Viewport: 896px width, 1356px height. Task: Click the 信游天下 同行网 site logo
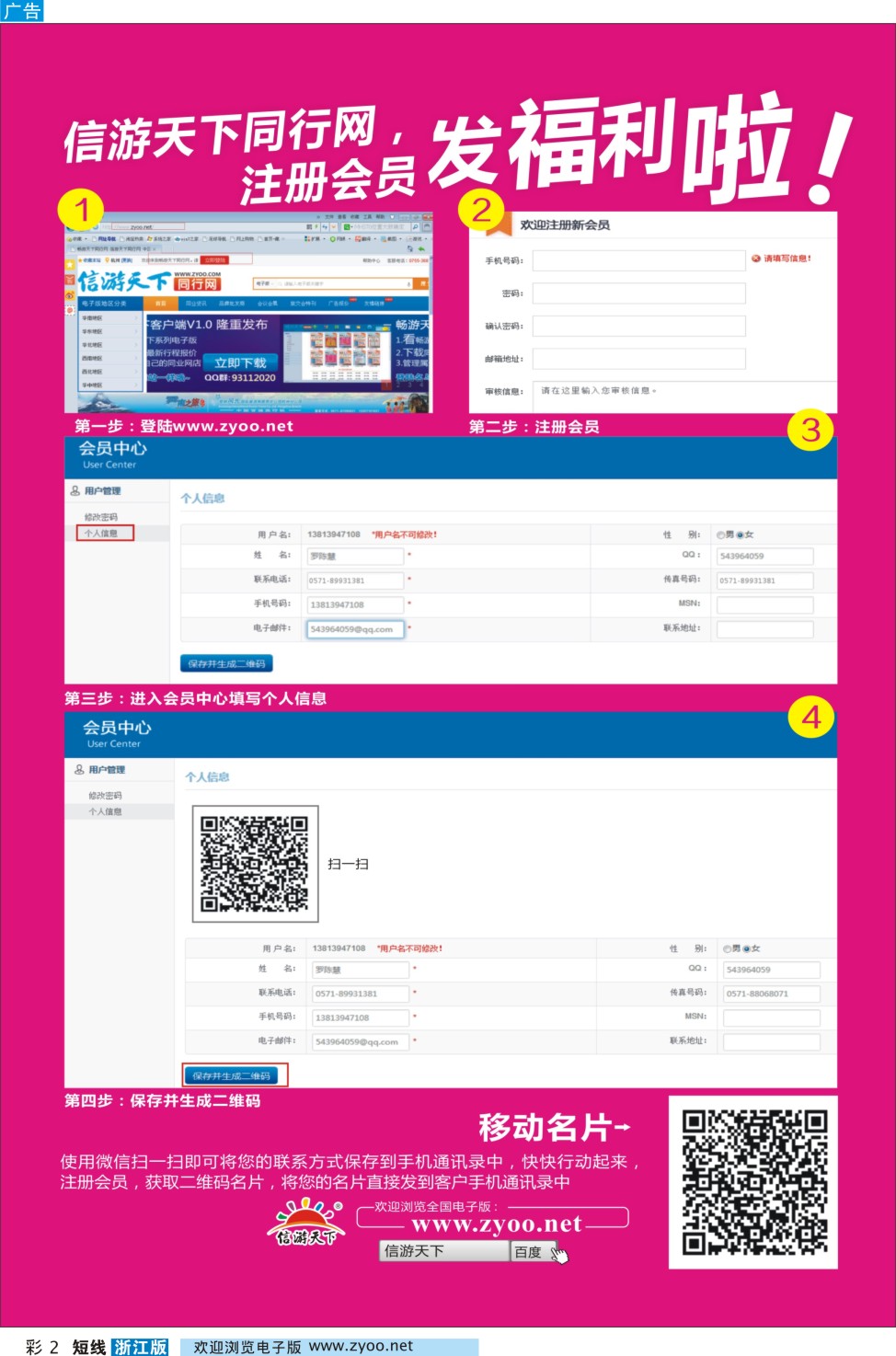click(x=149, y=281)
